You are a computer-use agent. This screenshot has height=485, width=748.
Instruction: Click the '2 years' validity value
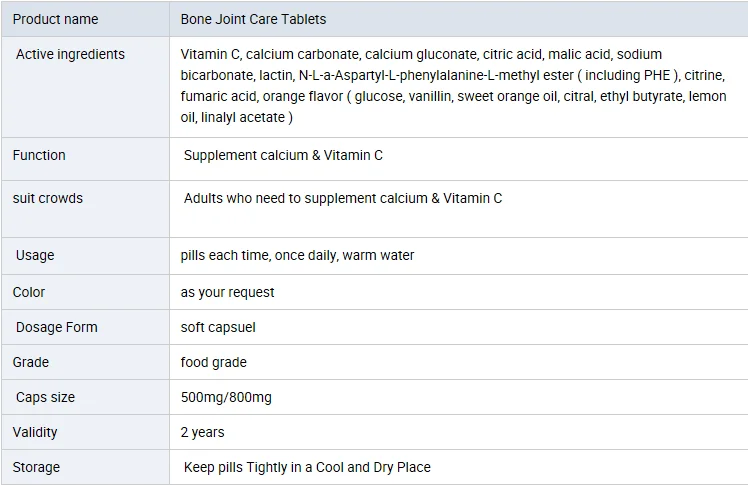[203, 432]
